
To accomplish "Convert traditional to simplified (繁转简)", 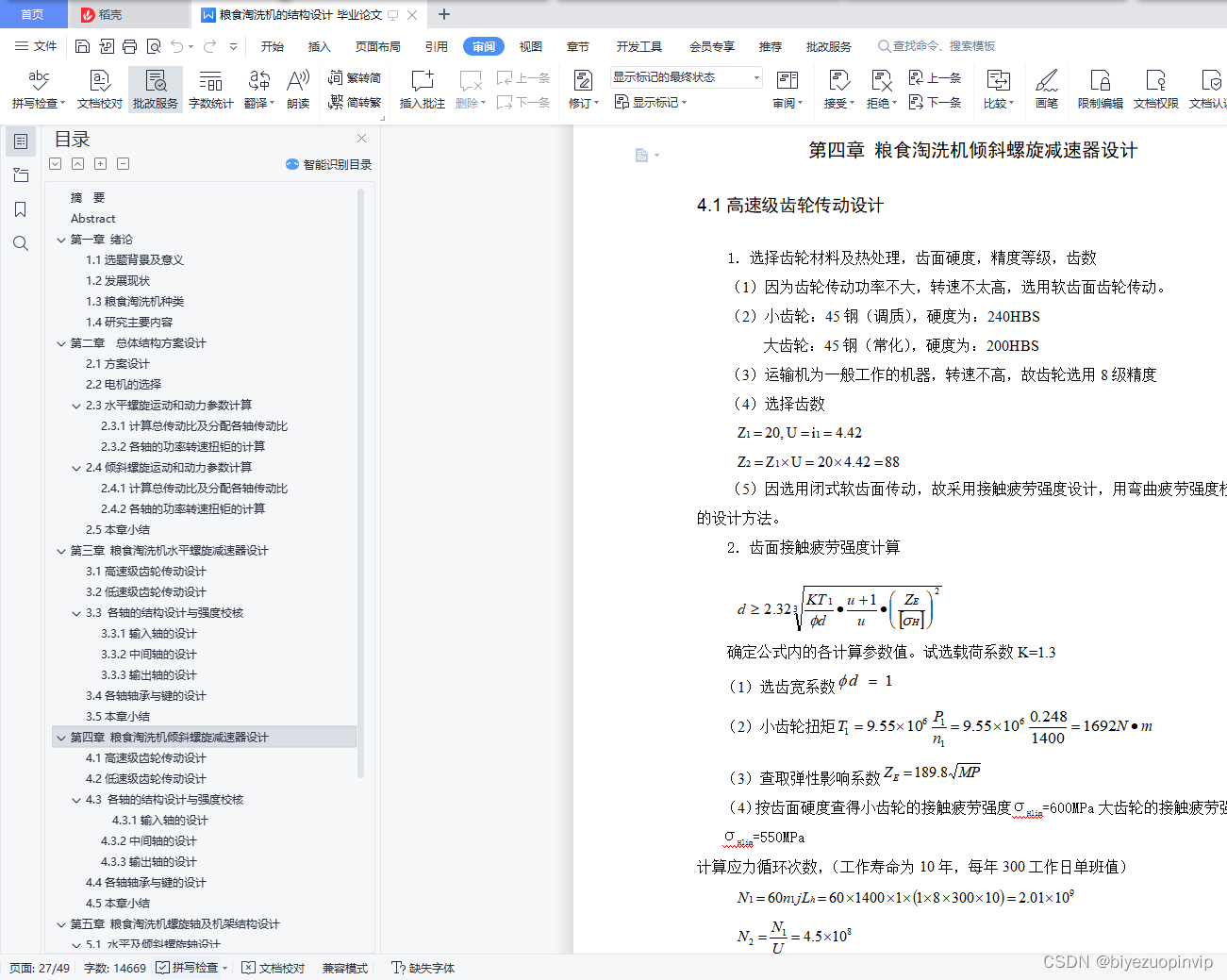I will coord(355,78).
